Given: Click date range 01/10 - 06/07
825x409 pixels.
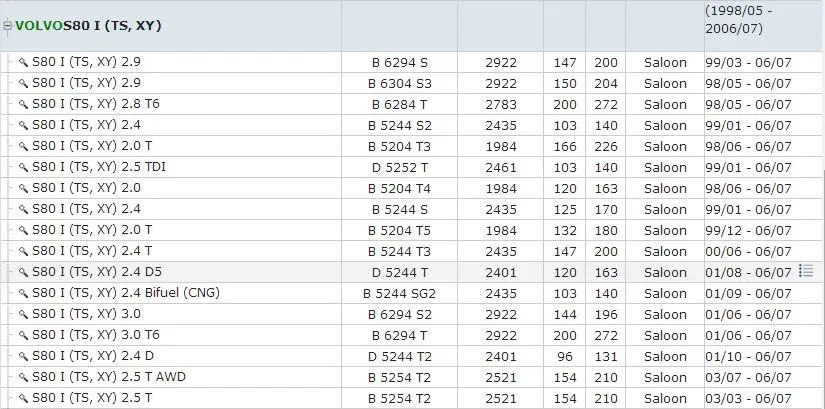Looking at the screenshot, I should [748, 357].
